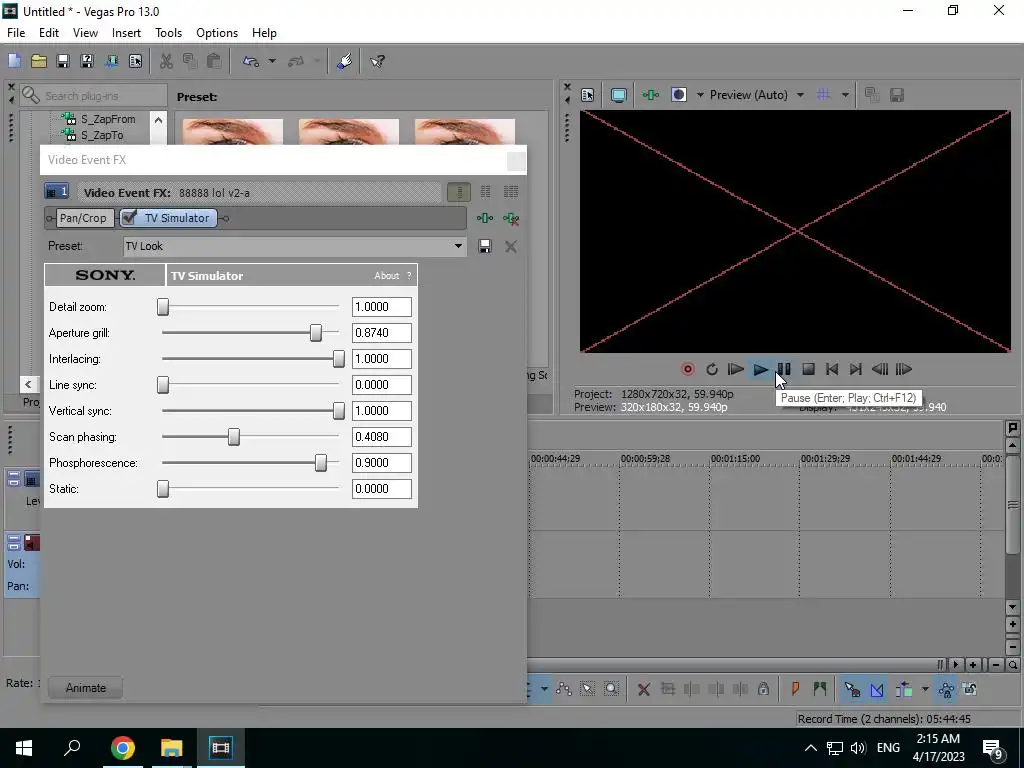Click the Static value field
The width and height of the screenshot is (1024, 768).
pyautogui.click(x=381, y=489)
